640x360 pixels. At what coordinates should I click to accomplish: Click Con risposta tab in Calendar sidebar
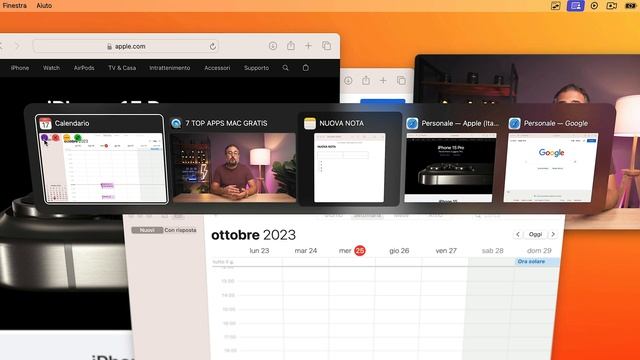[x=180, y=230]
